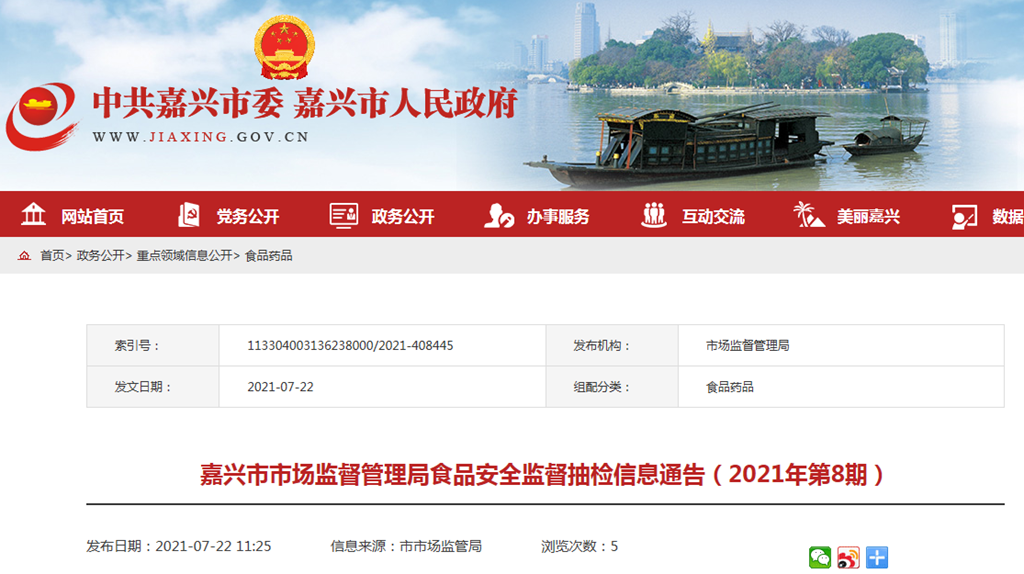Image resolution: width=1024 pixels, height=574 pixels.
Task: Click the palm tree icon beside 美丽嘉兴
Action: click(808, 214)
